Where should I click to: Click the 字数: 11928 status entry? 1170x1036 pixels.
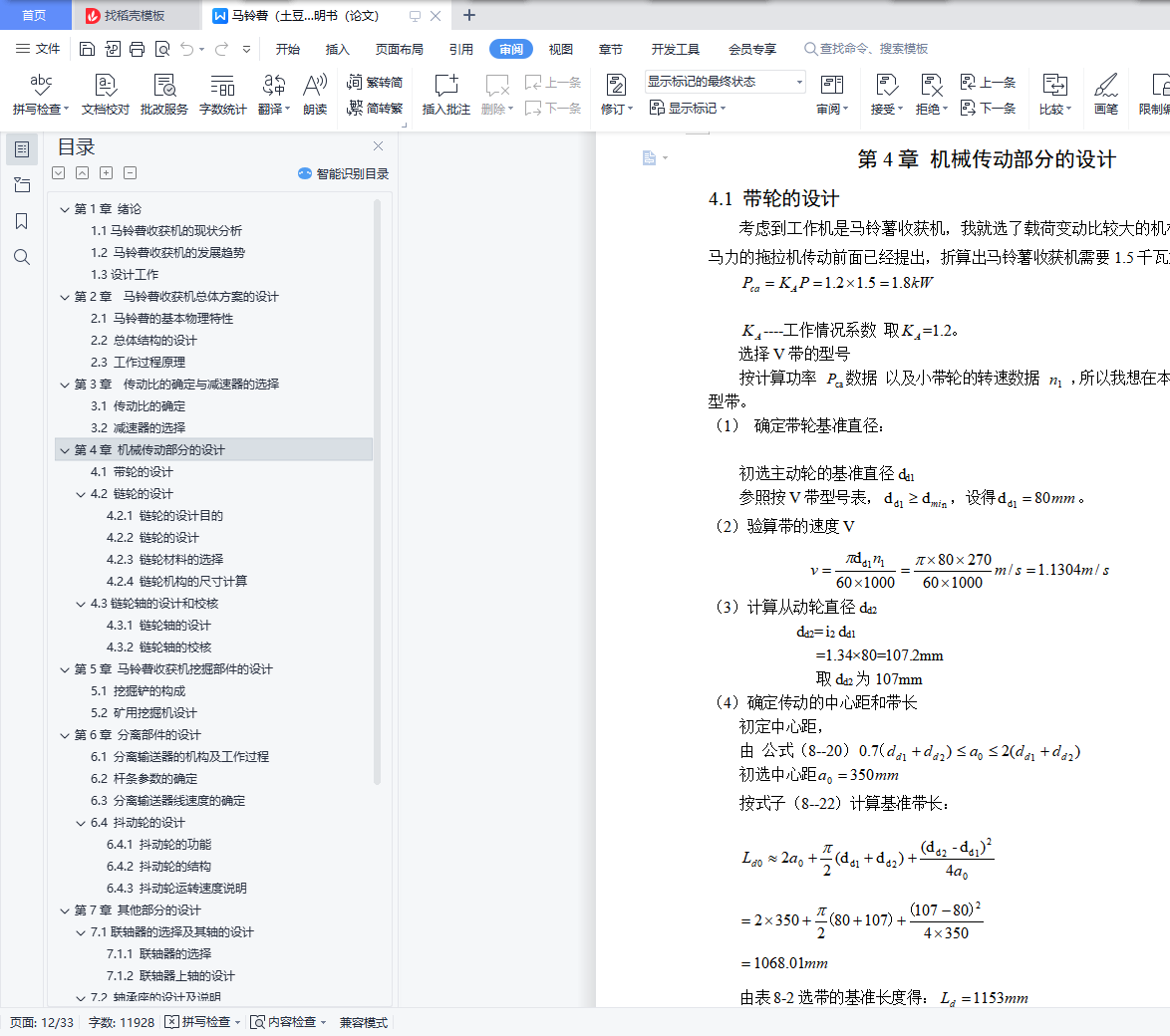122,1023
